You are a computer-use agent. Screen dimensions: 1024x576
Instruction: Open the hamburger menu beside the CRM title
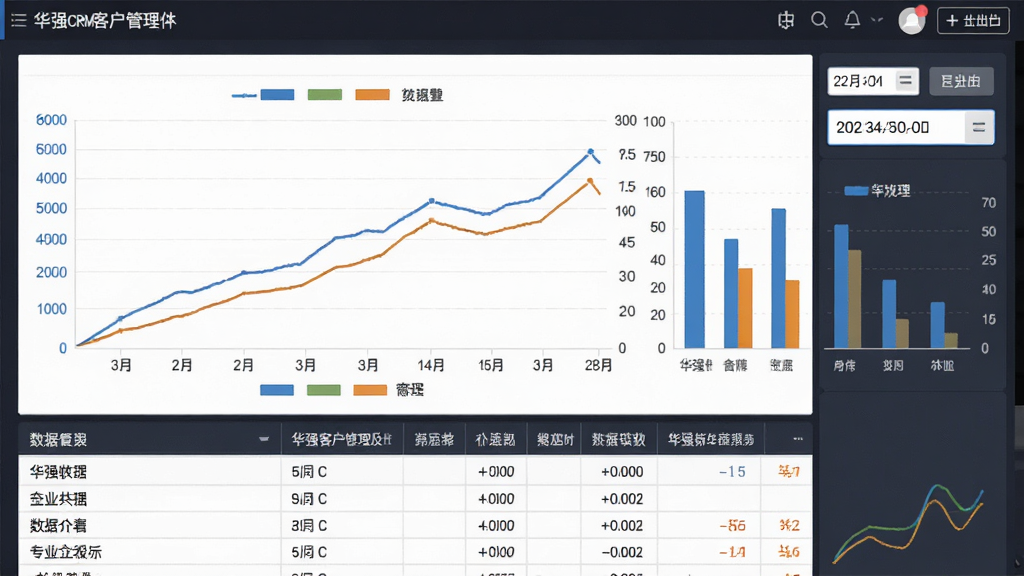[19, 20]
